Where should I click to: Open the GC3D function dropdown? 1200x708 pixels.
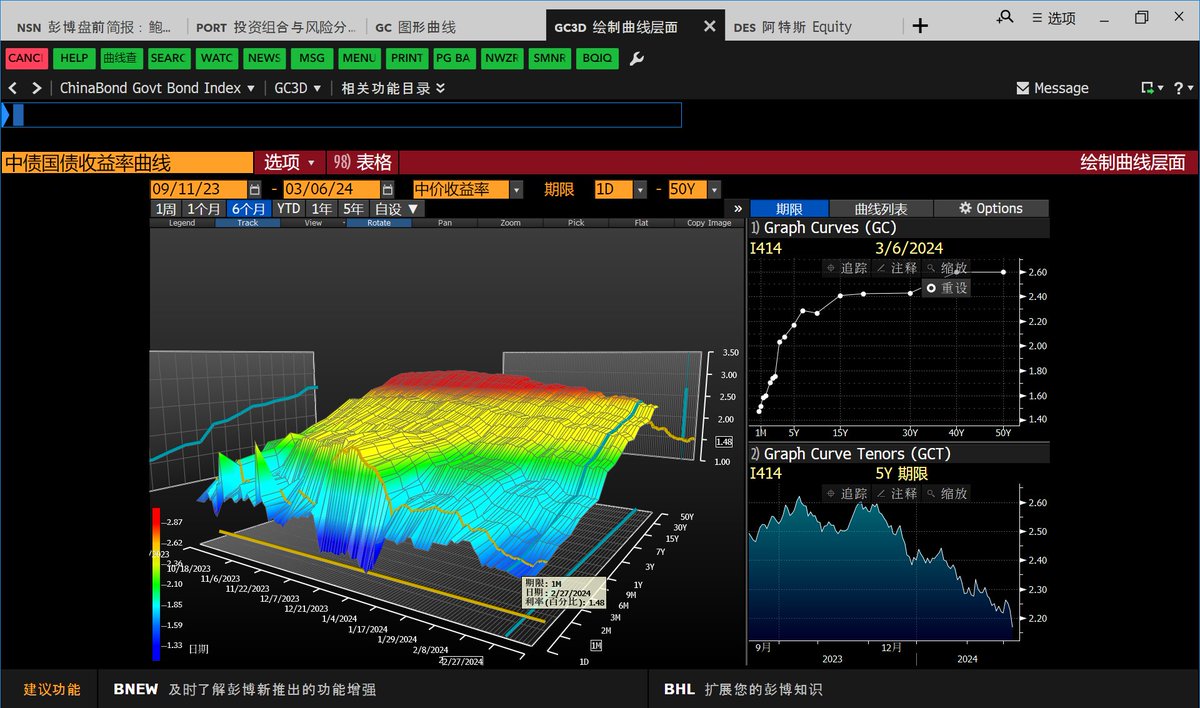[x=298, y=88]
